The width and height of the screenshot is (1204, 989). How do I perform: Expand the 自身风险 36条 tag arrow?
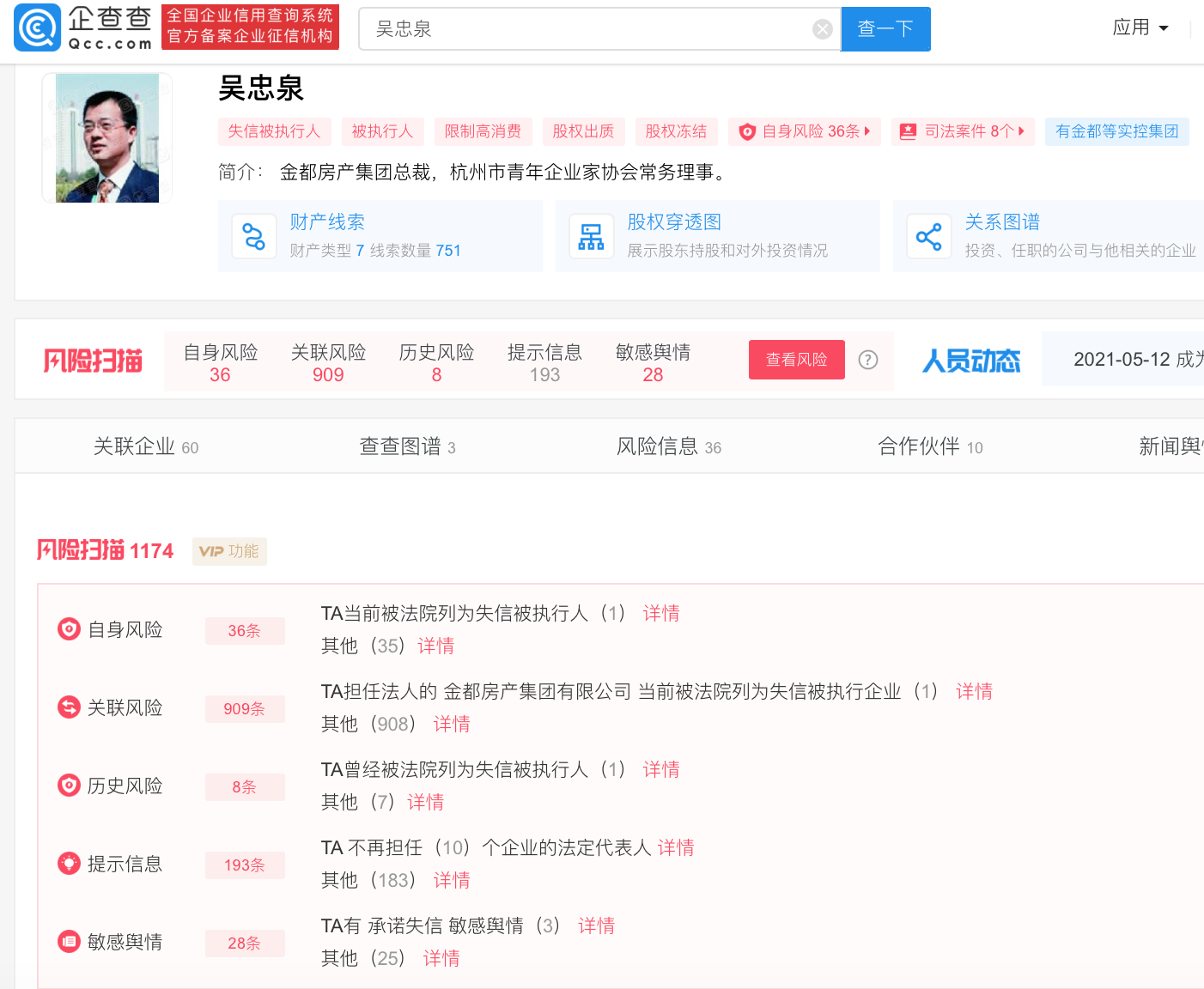tap(867, 131)
